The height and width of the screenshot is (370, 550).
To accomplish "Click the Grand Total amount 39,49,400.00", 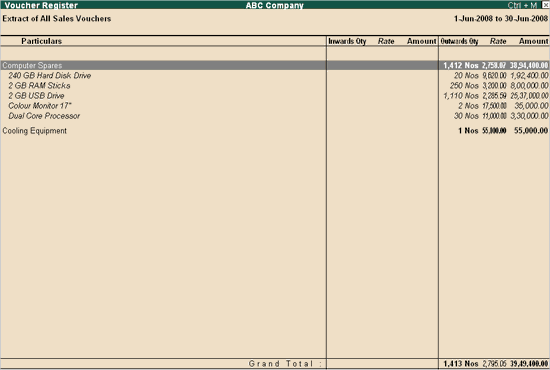I will point(529,364).
